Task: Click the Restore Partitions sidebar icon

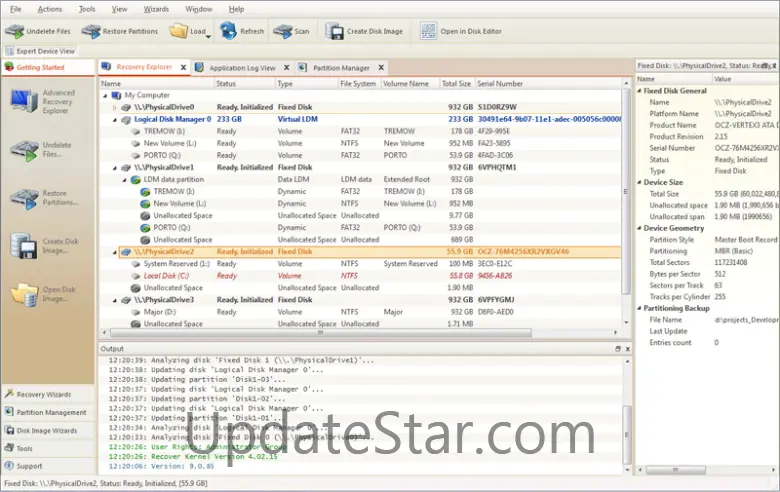Action: click(x=24, y=198)
